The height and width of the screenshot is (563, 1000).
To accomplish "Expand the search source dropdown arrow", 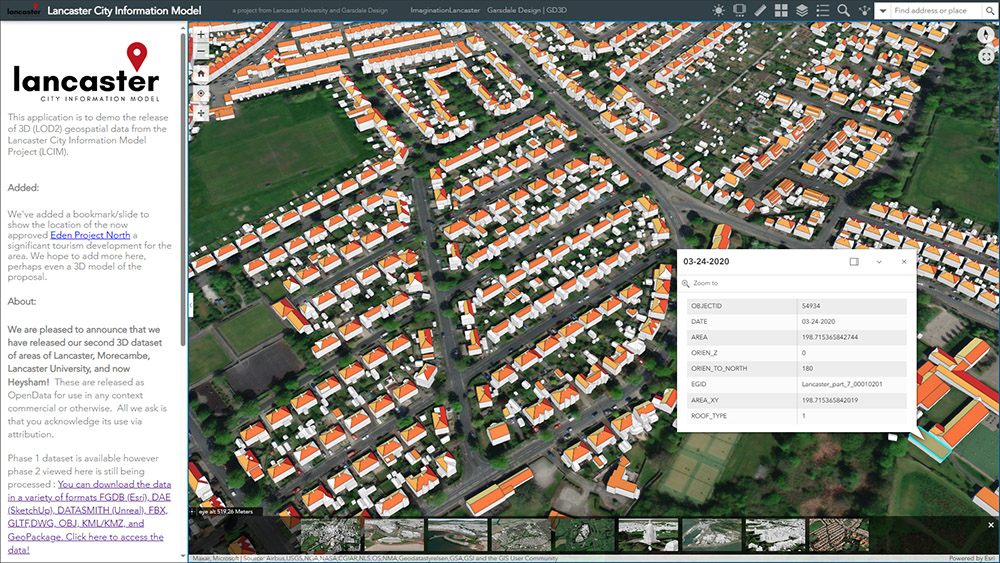I will (882, 10).
